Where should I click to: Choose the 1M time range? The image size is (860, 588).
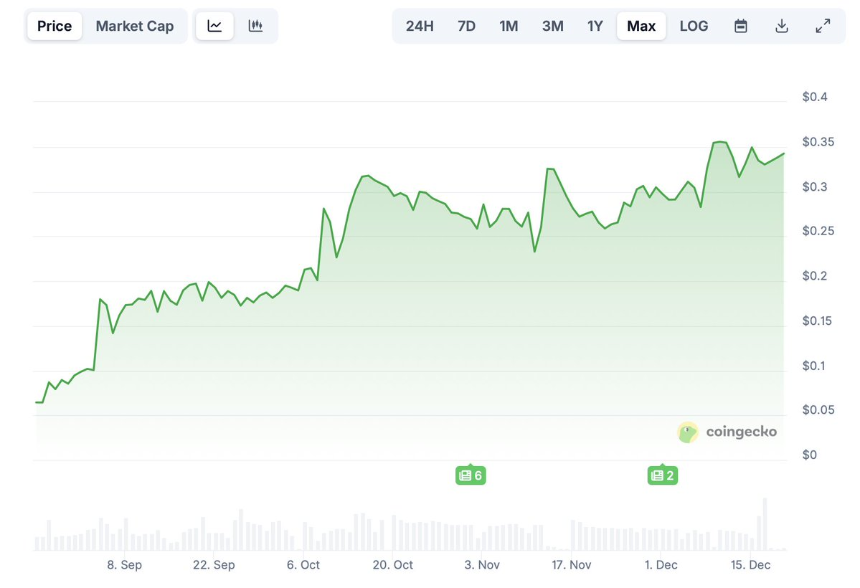508,26
